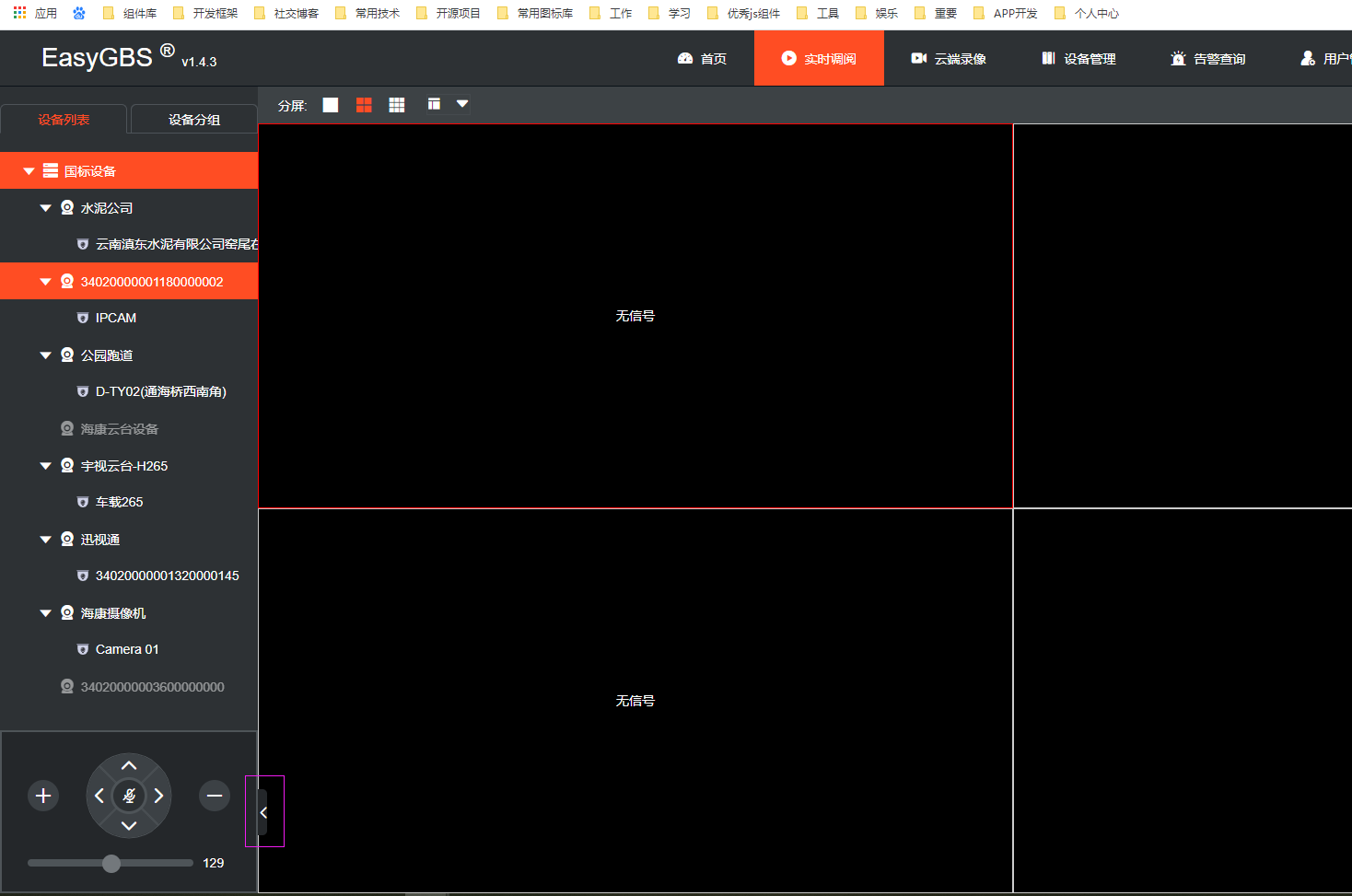Viewport: 1352px width, 896px height.
Task: Click the 宇视云台-H265 camera device icon
Action: coord(67,465)
